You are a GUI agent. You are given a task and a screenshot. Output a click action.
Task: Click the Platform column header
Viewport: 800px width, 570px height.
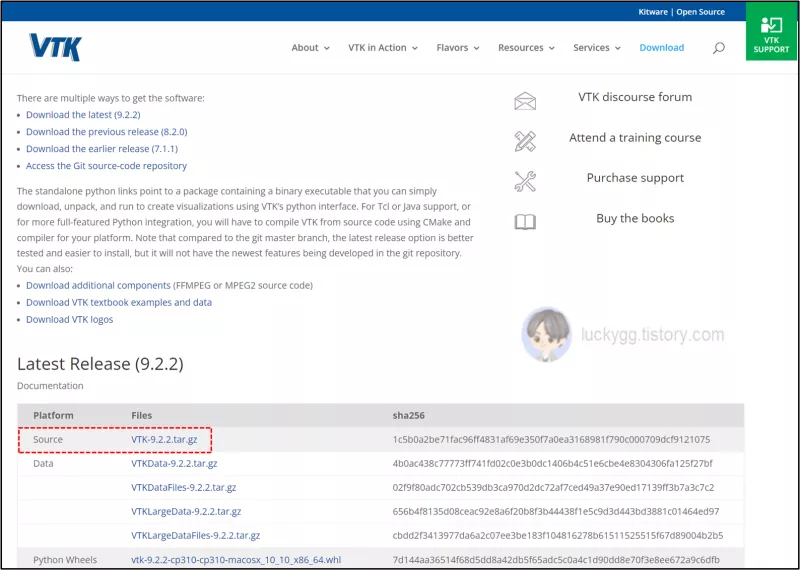[53, 415]
